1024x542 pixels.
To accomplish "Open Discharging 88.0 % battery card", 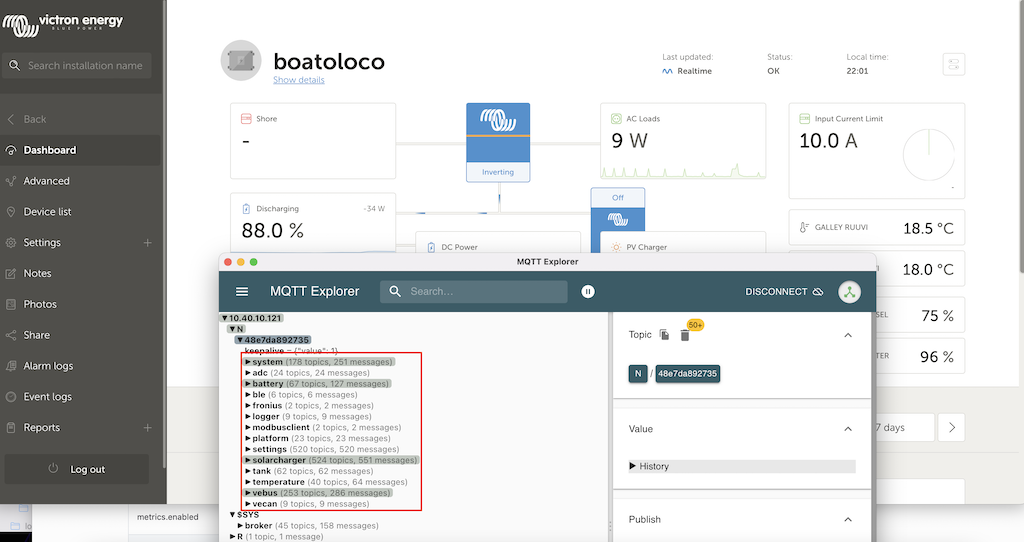I will (313, 222).
